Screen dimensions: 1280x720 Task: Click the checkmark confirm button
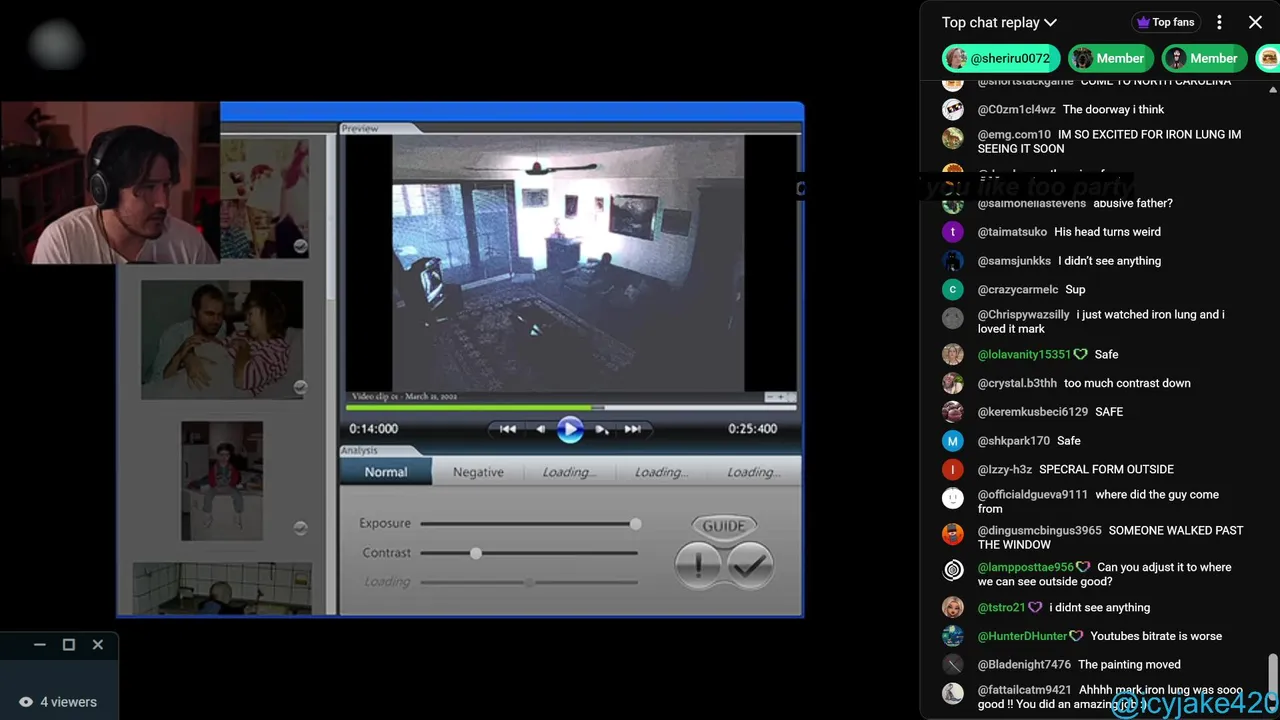pos(749,565)
